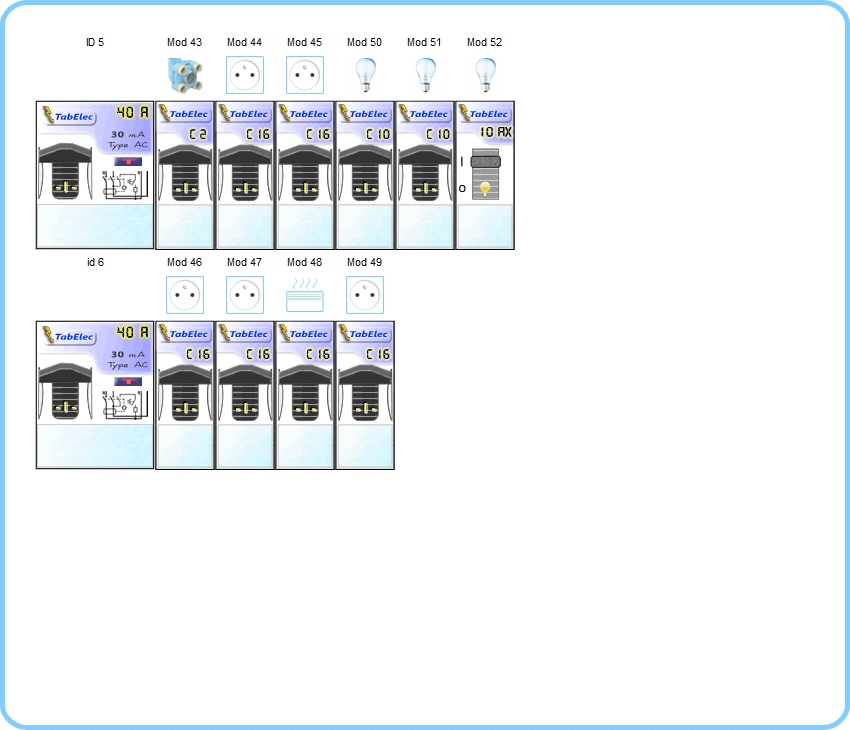
Task: Click the C16 breaker under Mod 47
Action: tap(245, 395)
